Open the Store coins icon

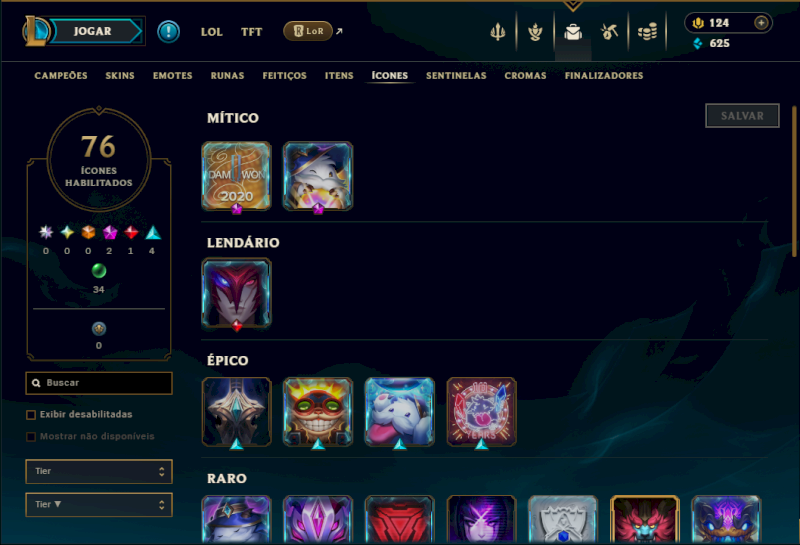(x=647, y=32)
